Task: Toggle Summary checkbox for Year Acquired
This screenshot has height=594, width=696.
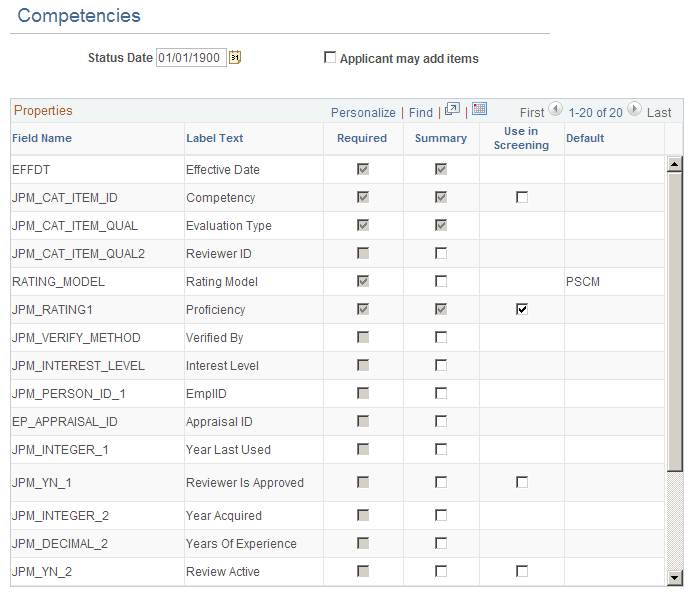Action: tap(441, 515)
